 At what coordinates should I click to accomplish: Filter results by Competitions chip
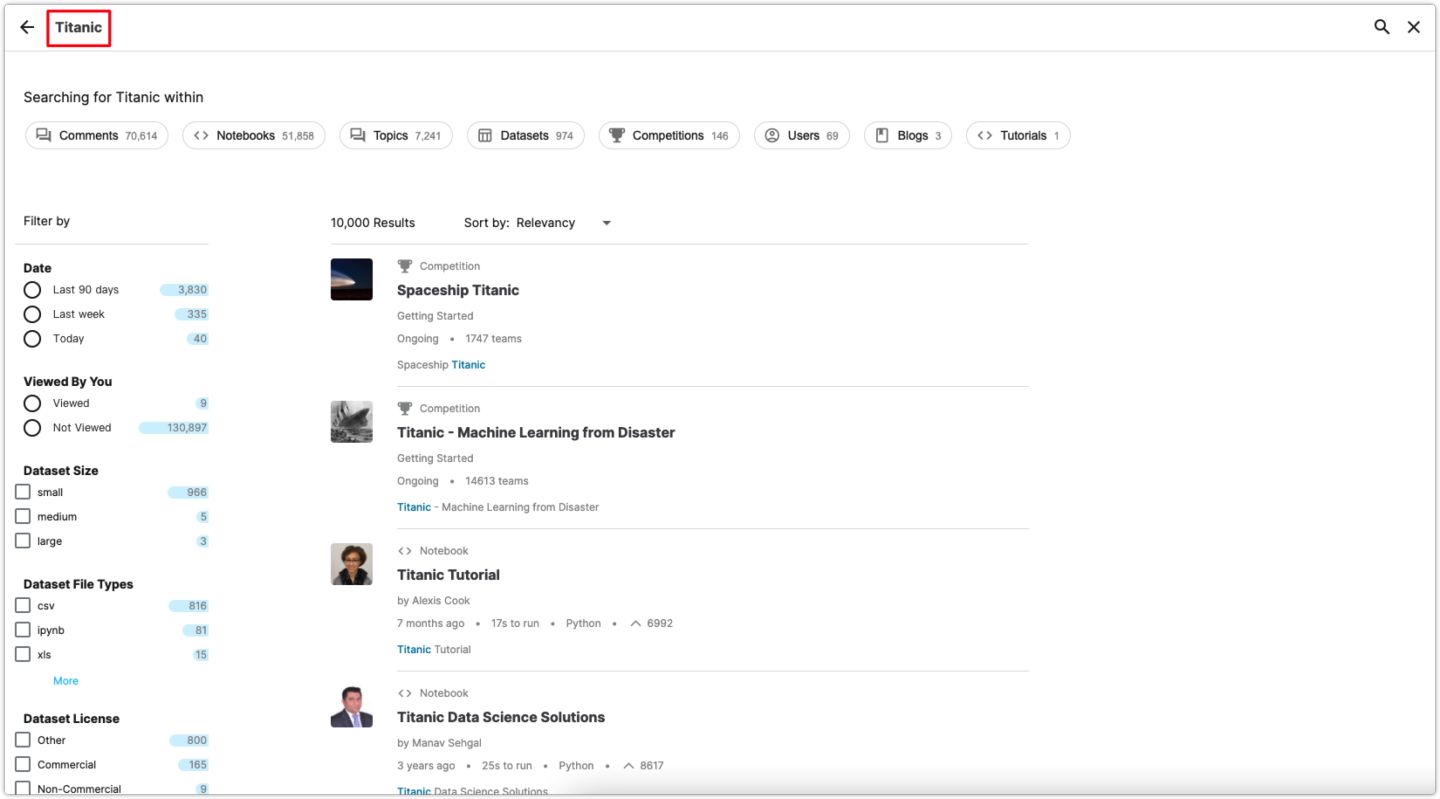(669, 135)
